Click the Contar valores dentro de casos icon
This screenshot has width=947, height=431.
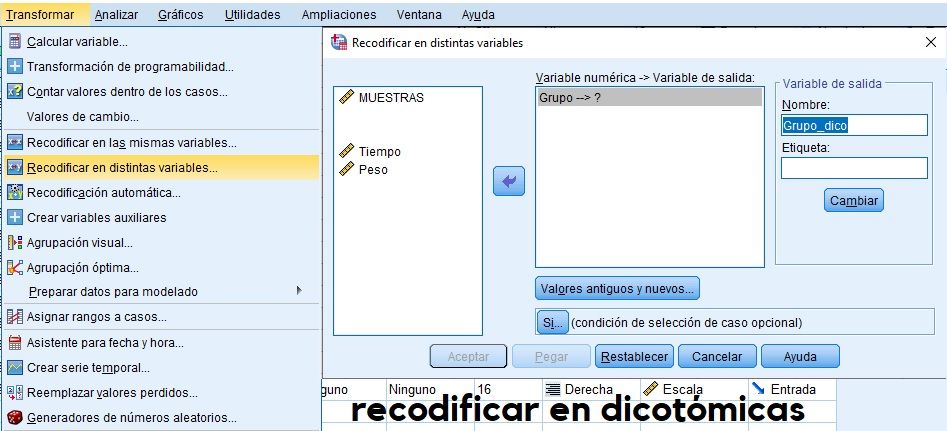(15, 92)
